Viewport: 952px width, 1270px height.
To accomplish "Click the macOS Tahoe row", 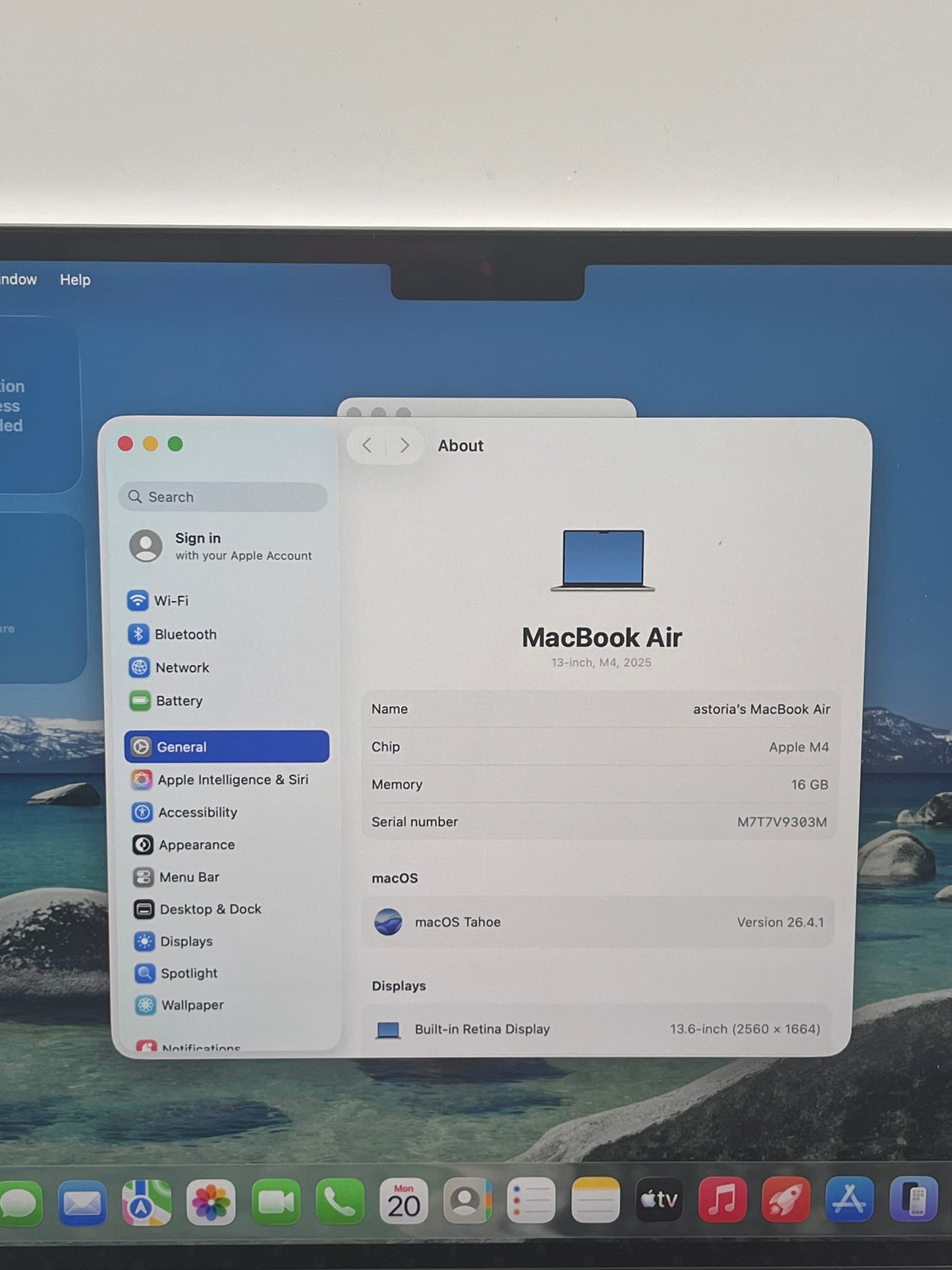I will click(x=598, y=922).
